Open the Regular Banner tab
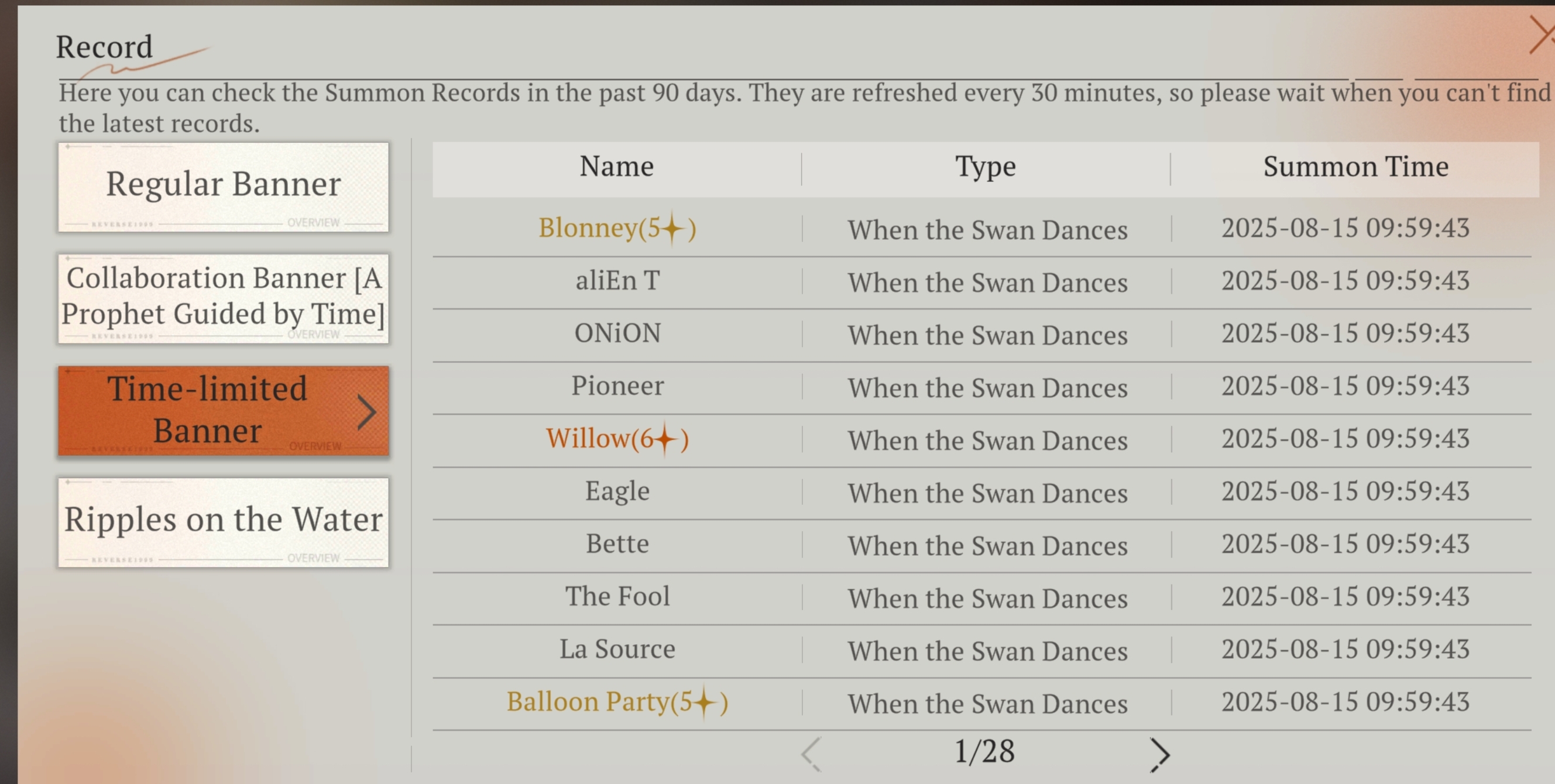The image size is (1555, 784). point(224,187)
